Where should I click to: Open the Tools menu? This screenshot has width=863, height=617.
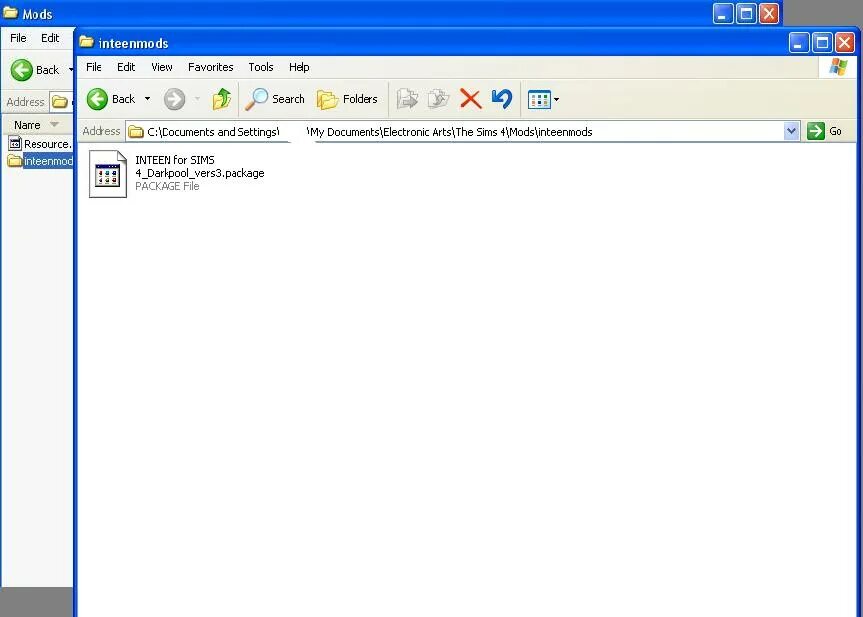tap(261, 67)
